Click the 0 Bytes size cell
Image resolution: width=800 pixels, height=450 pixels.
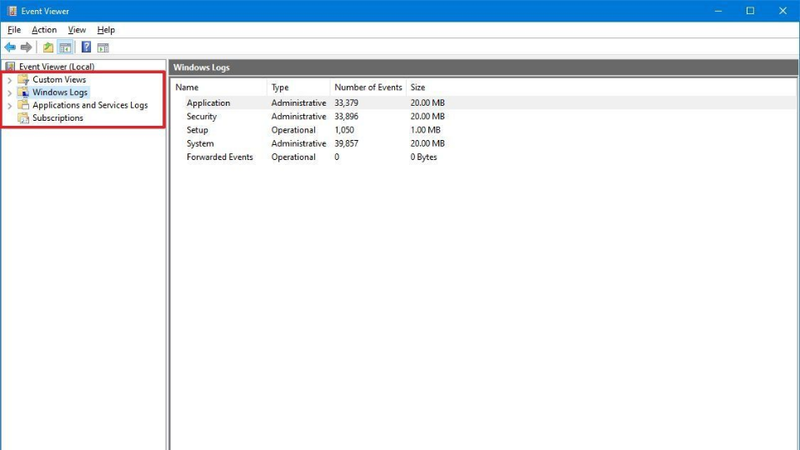423,157
